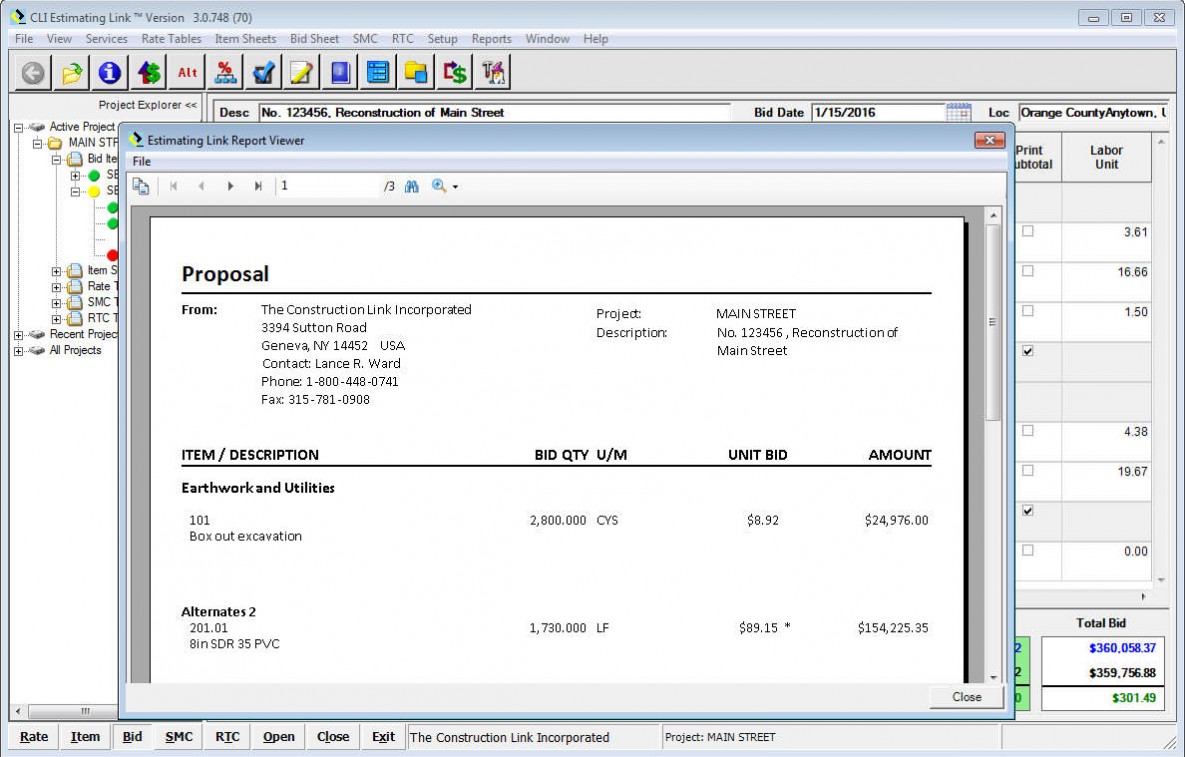Click the export dollar arrow toolbar icon

455,73
